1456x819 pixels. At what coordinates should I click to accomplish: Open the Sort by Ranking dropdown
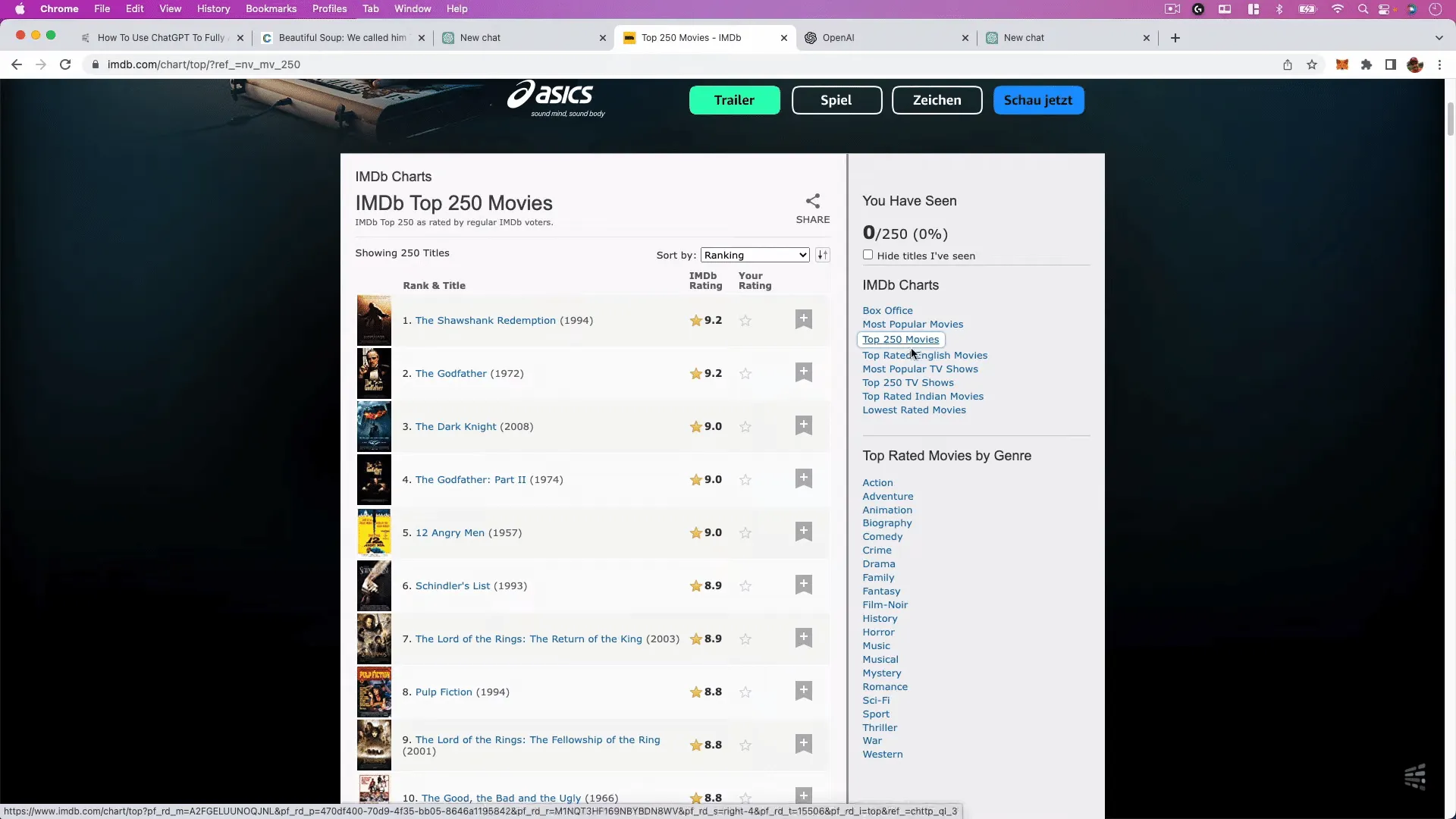coord(755,255)
